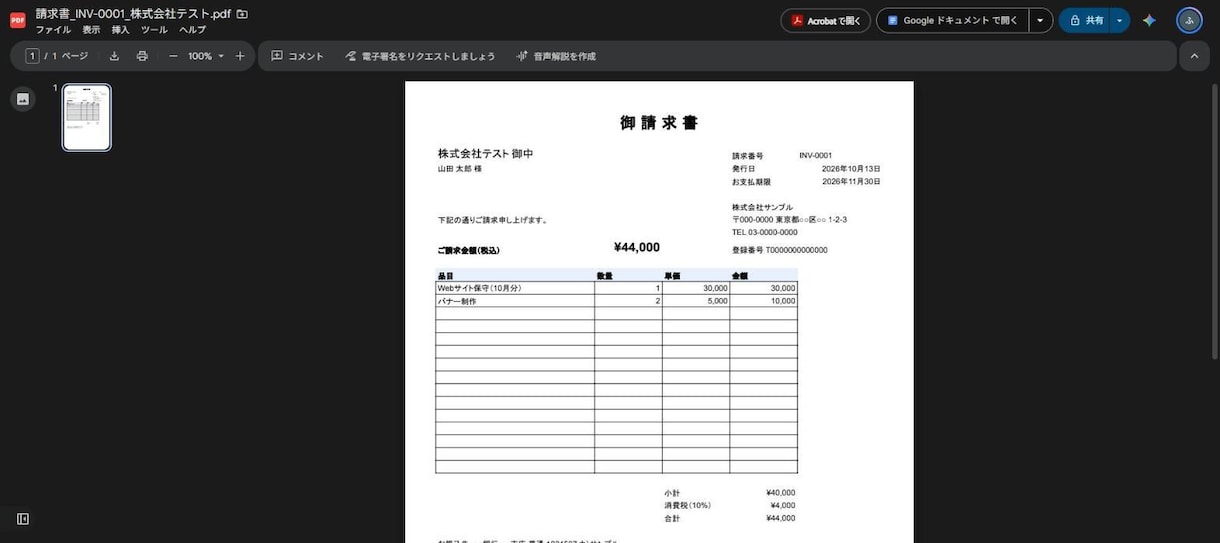Open the account avatar

coord(1189,20)
